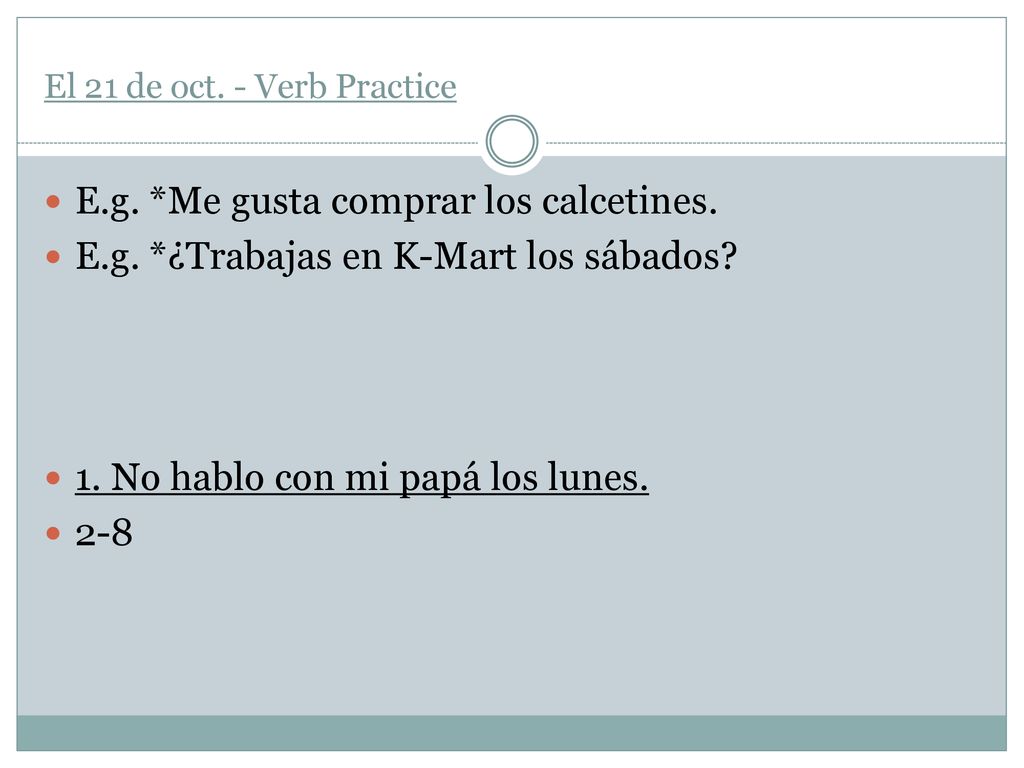The height and width of the screenshot is (768, 1024).
Task: Open the 'El 21 de oct. - Verb Practice' title link
Action: [250, 86]
